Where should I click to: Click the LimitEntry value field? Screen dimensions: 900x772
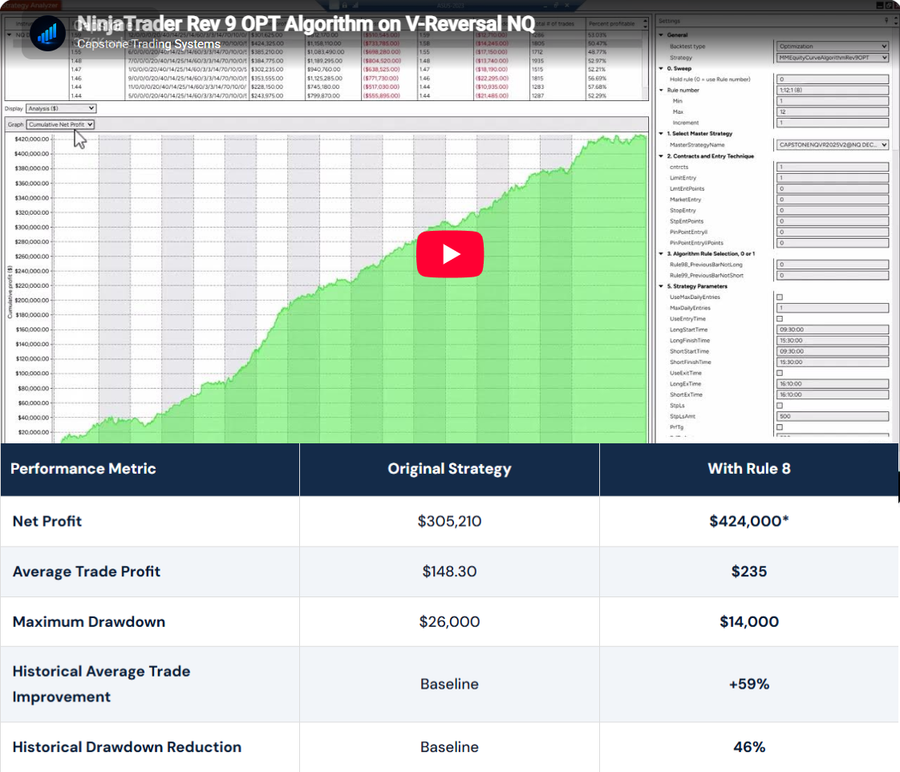pyautogui.click(x=832, y=177)
